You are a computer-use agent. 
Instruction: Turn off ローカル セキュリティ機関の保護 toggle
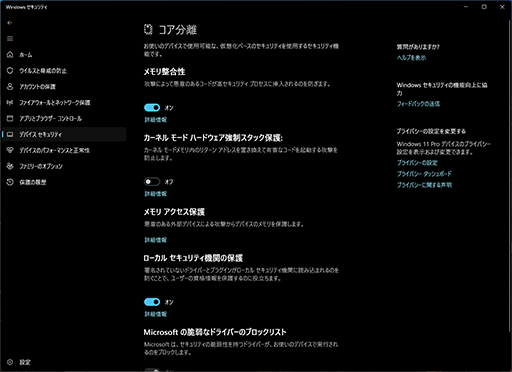click(152, 302)
